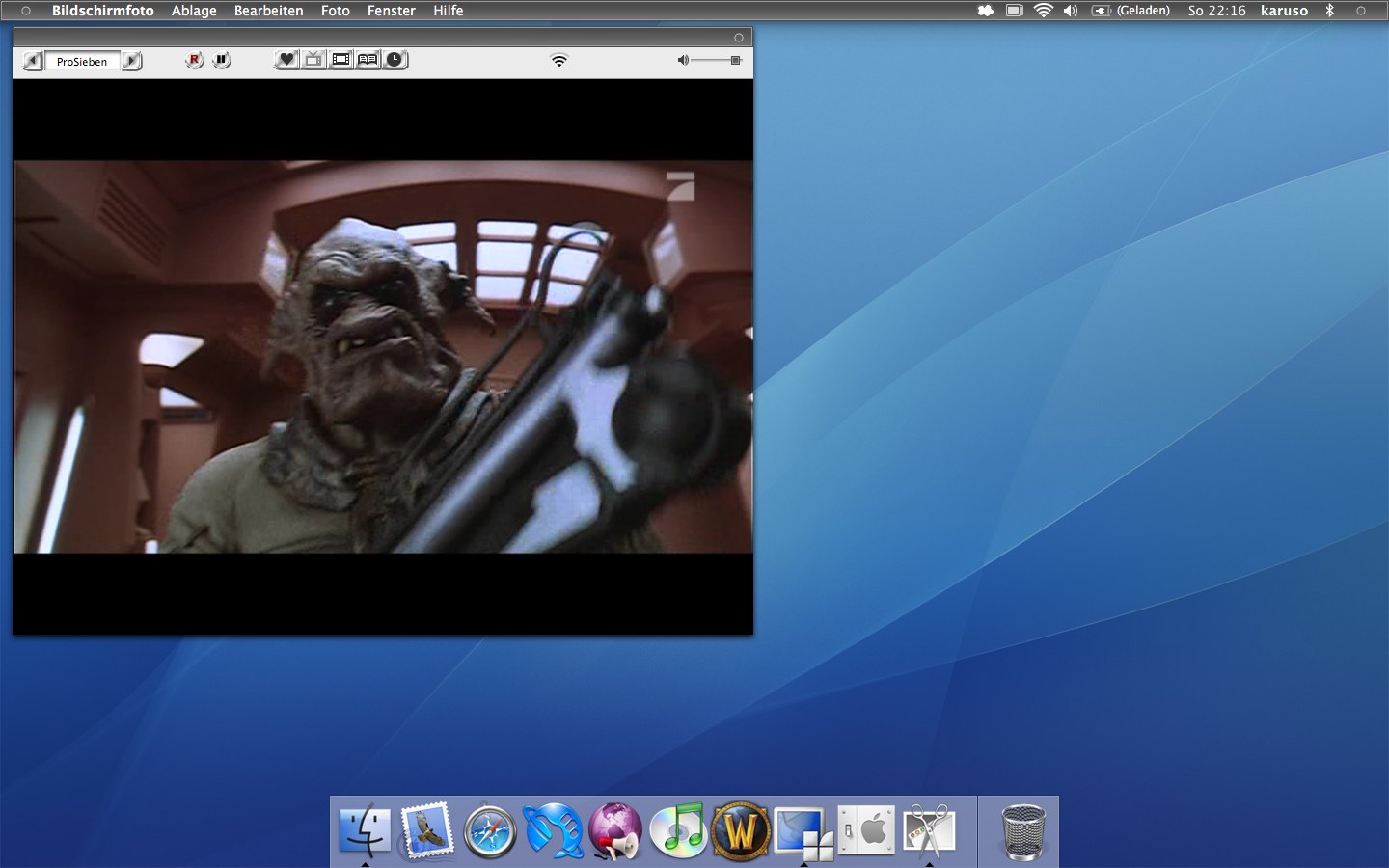Viewport: 1389px width, 868px height.
Task: Select the TV set icon in toolbar
Action: tap(314, 60)
